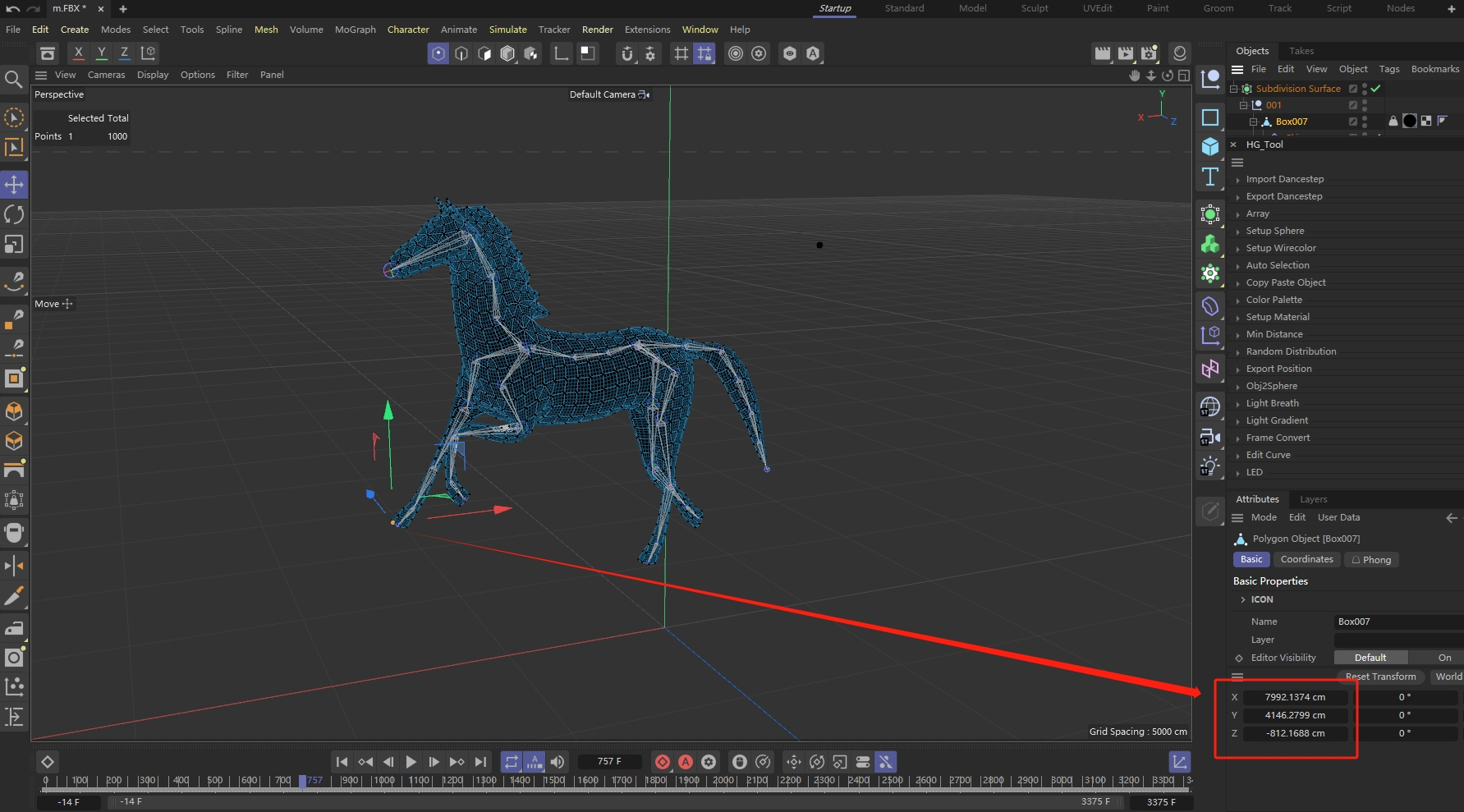Click the current frame 757 F field

[609, 762]
